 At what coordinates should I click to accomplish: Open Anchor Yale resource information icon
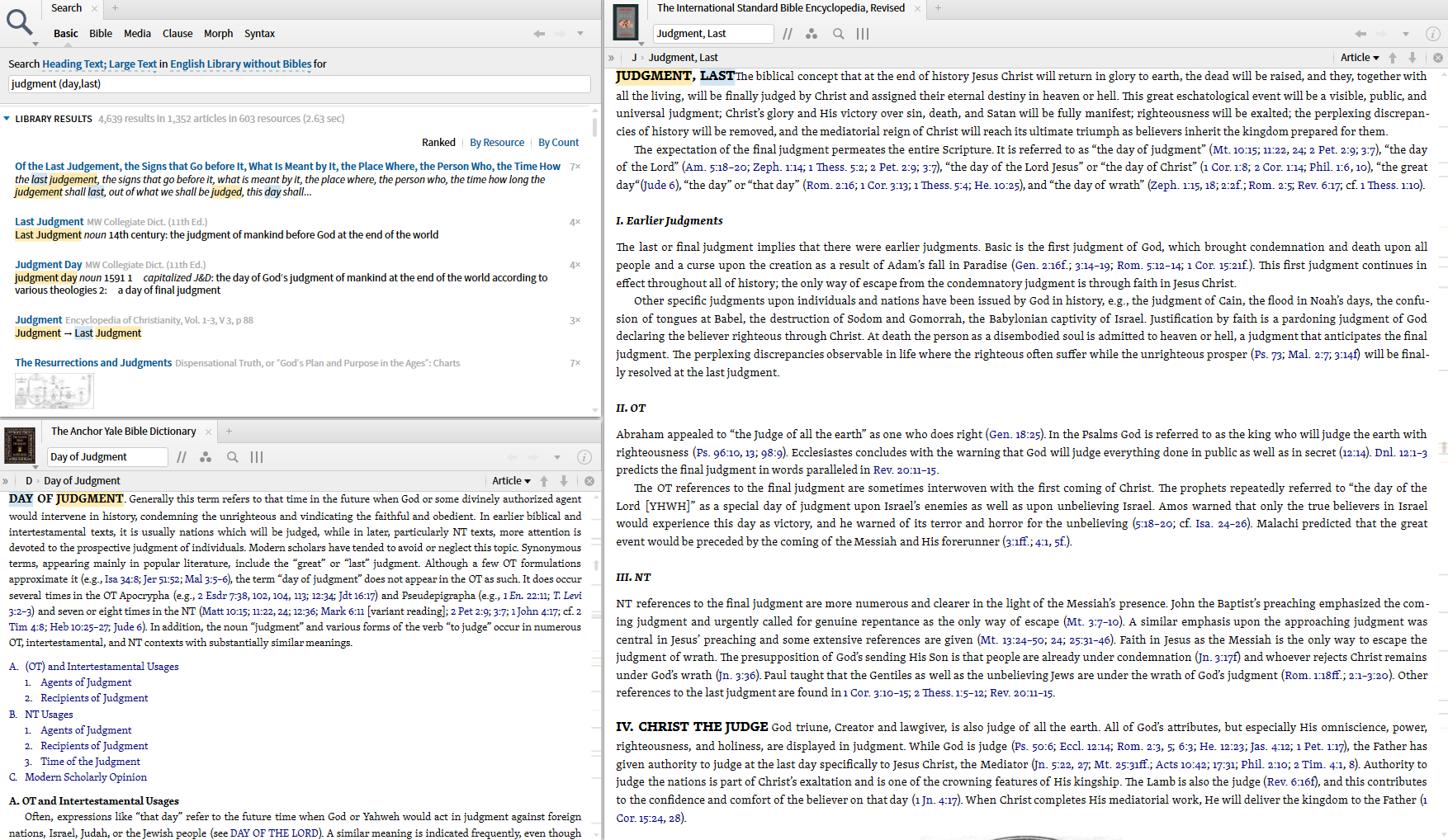(x=584, y=457)
